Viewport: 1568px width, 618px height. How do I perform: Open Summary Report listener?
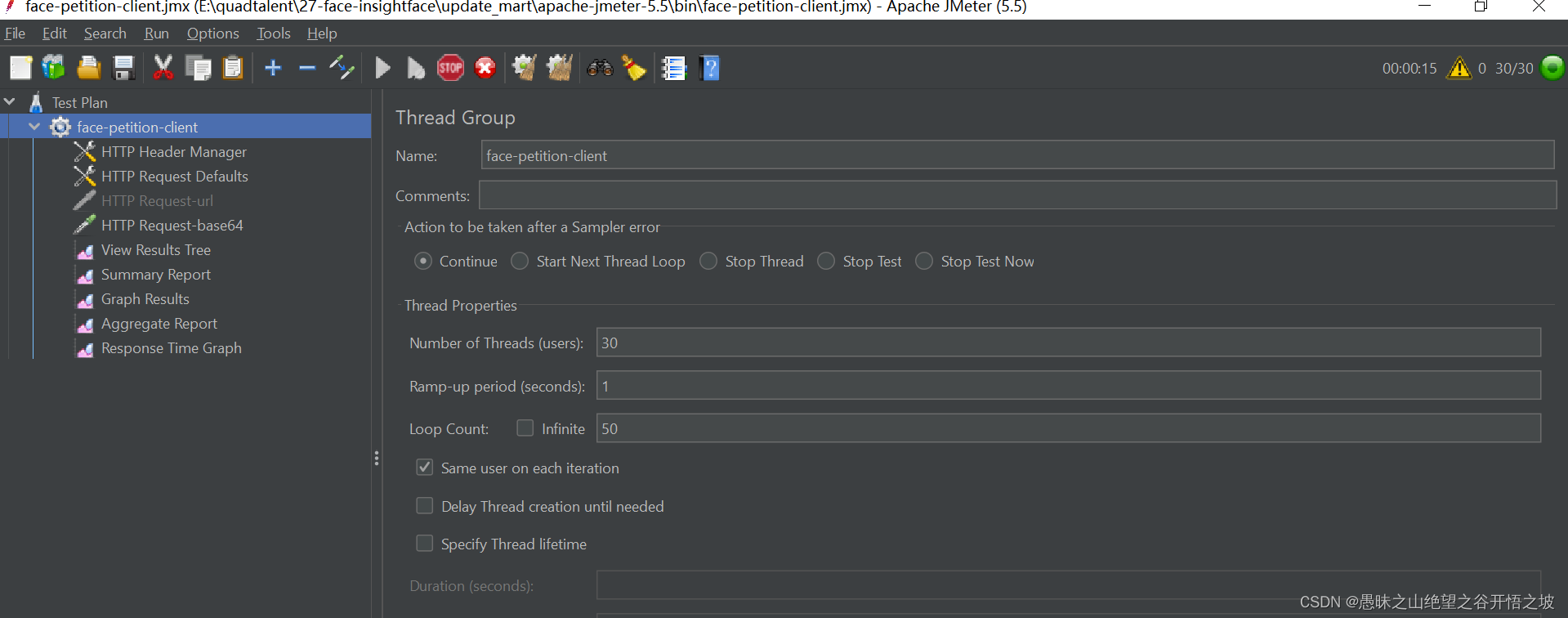coord(155,275)
